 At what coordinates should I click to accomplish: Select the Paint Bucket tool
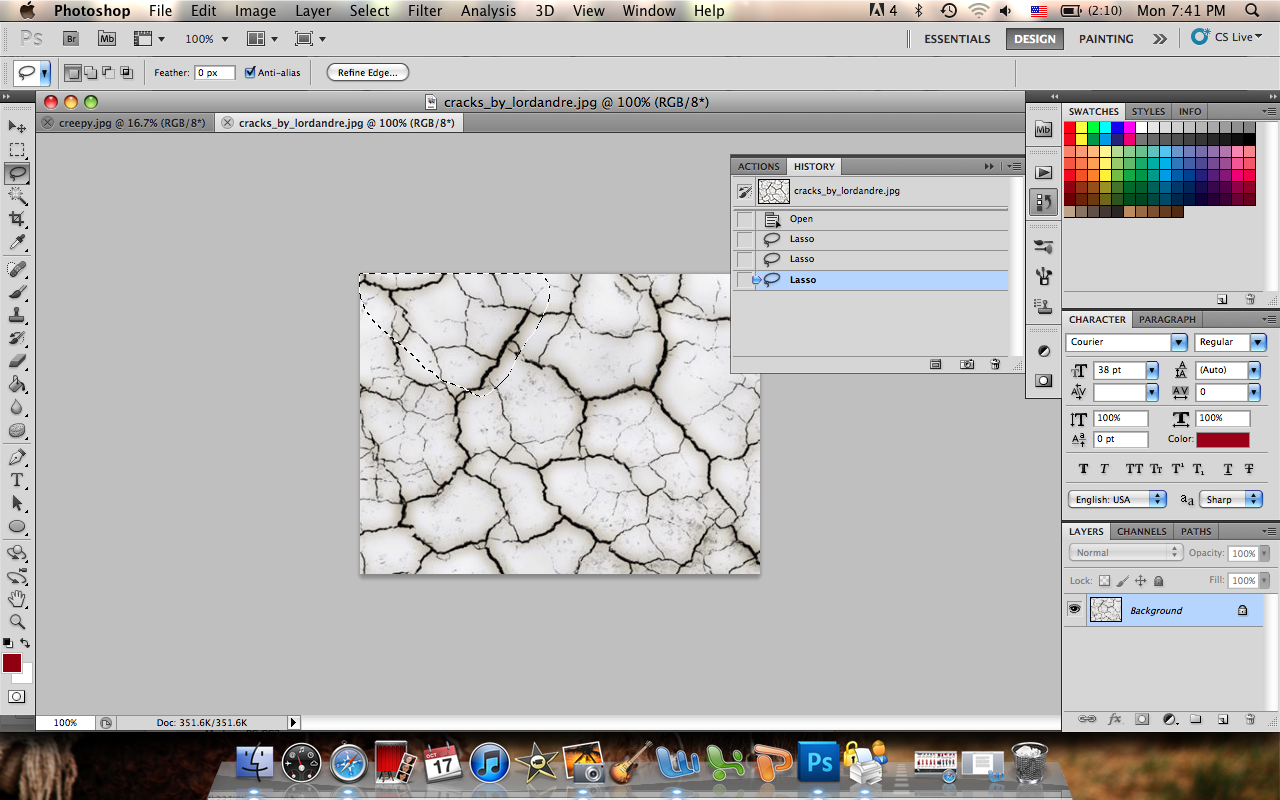click(x=17, y=384)
